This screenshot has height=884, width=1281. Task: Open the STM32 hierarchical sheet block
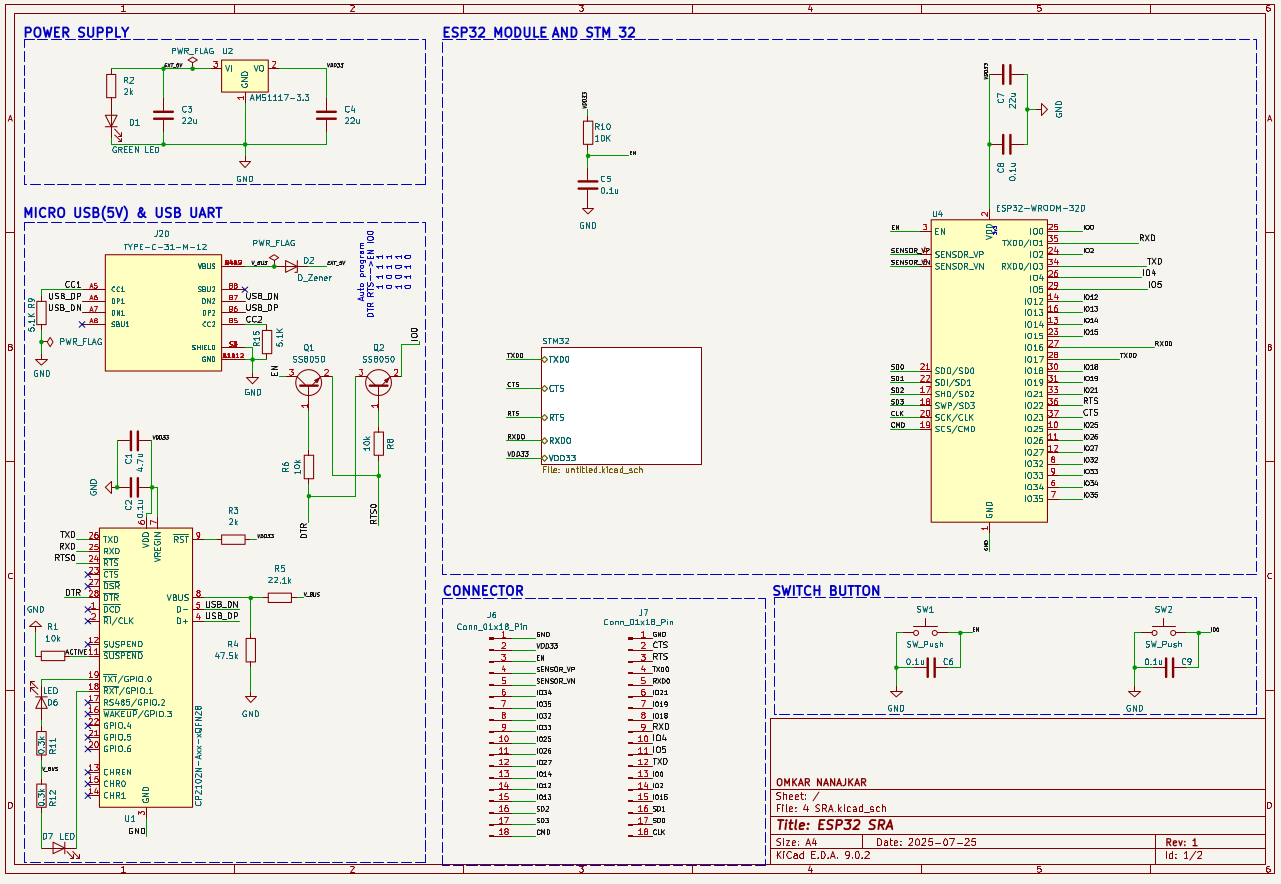(621, 406)
